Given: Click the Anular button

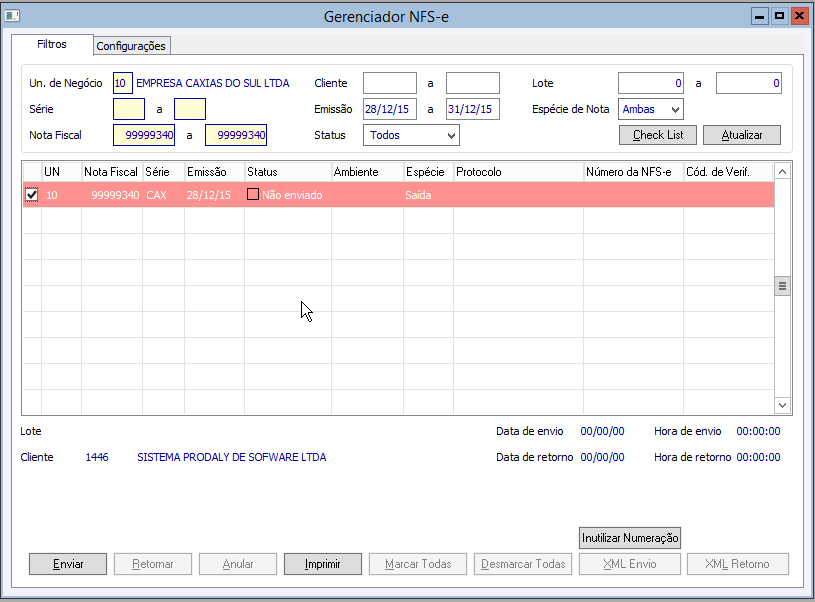Looking at the screenshot, I should click(238, 564).
